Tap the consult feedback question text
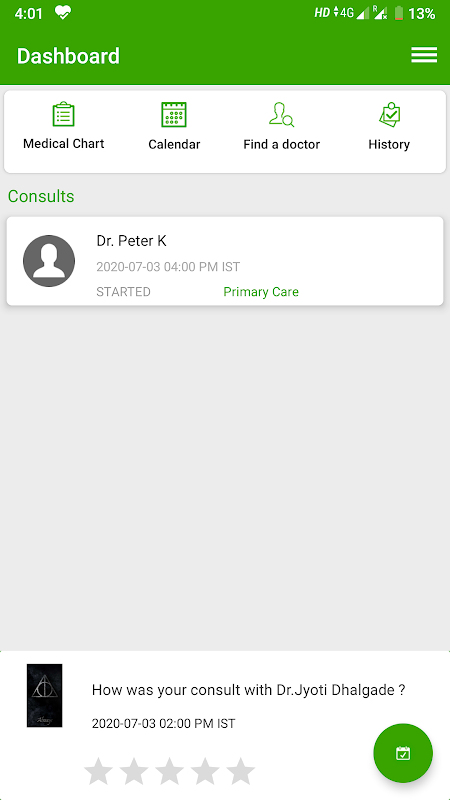The image size is (450, 800). coord(248,690)
